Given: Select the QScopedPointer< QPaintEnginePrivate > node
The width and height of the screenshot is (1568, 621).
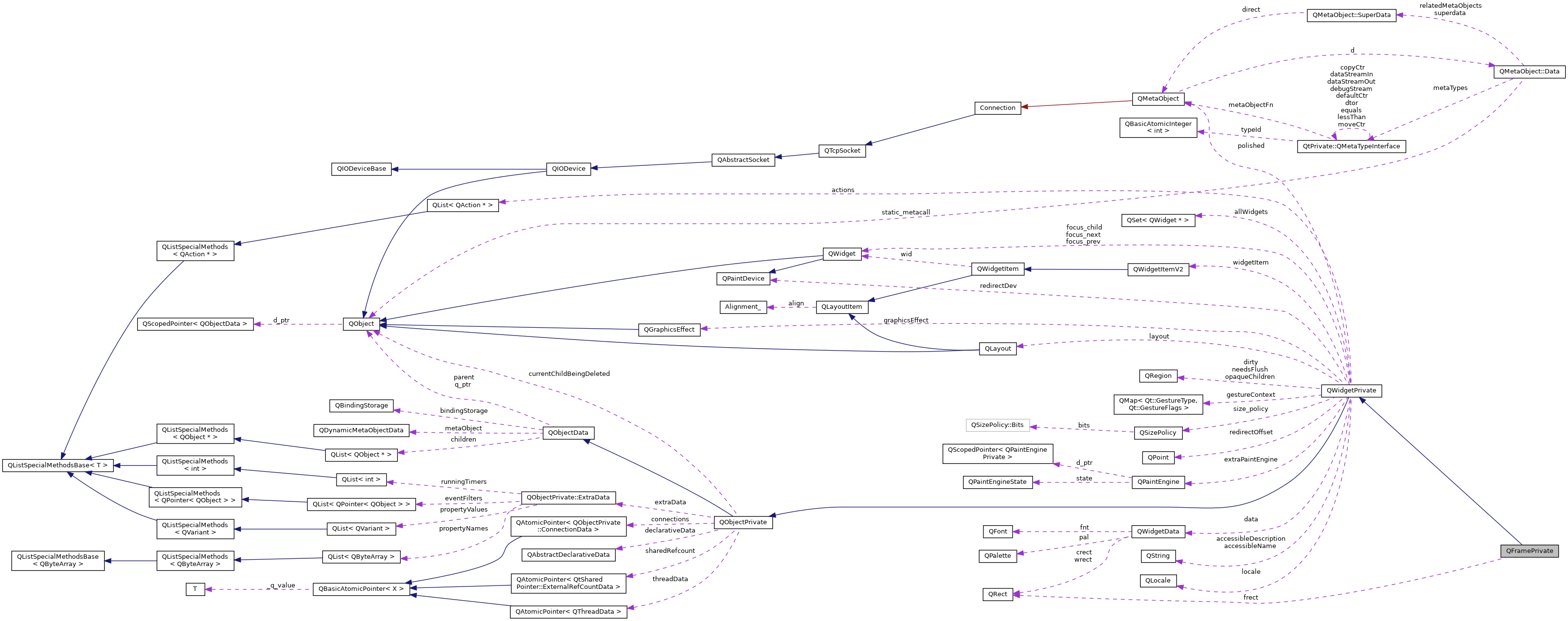Looking at the screenshot, I should [997, 454].
